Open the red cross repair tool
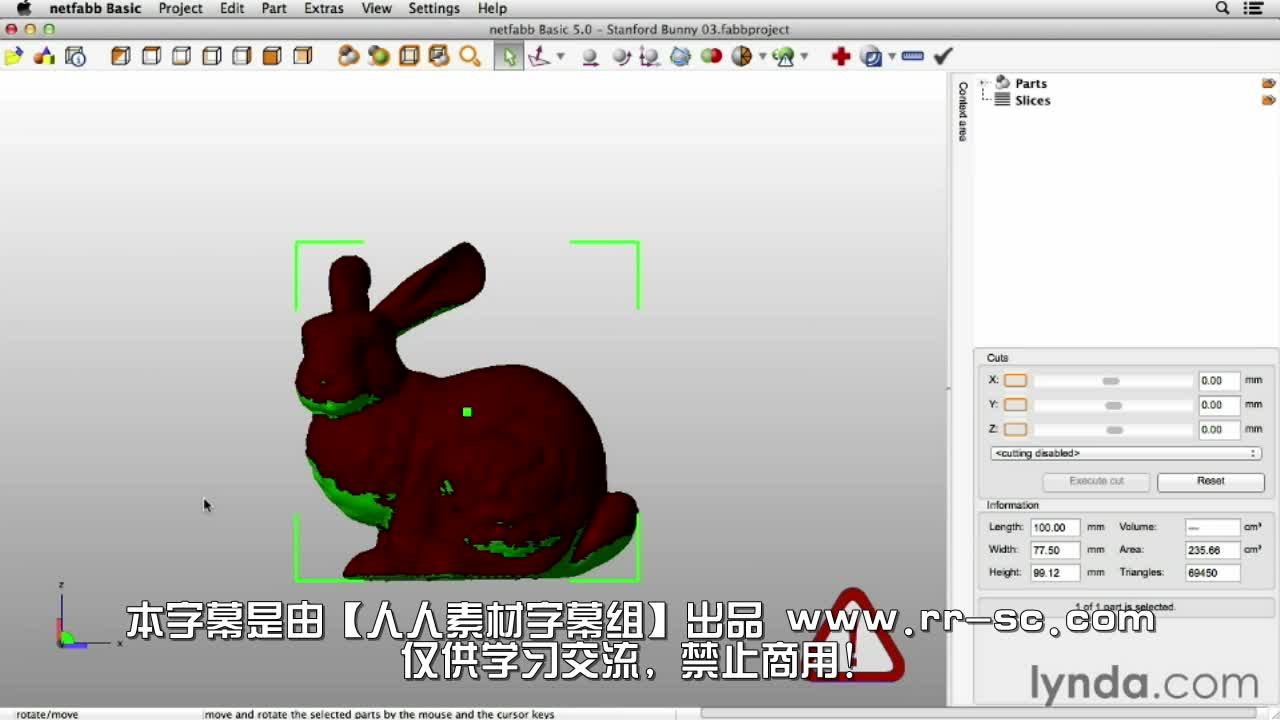This screenshot has width=1280, height=720. (x=841, y=57)
